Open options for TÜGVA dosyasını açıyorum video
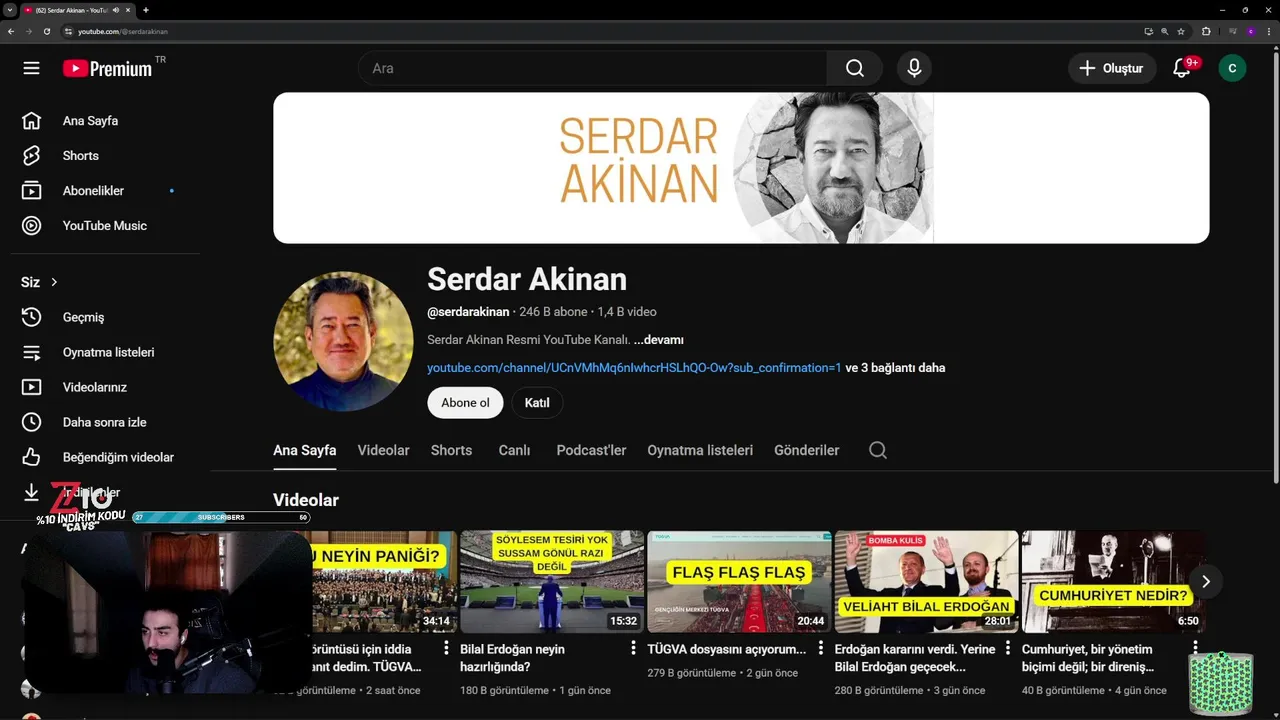 click(x=820, y=649)
